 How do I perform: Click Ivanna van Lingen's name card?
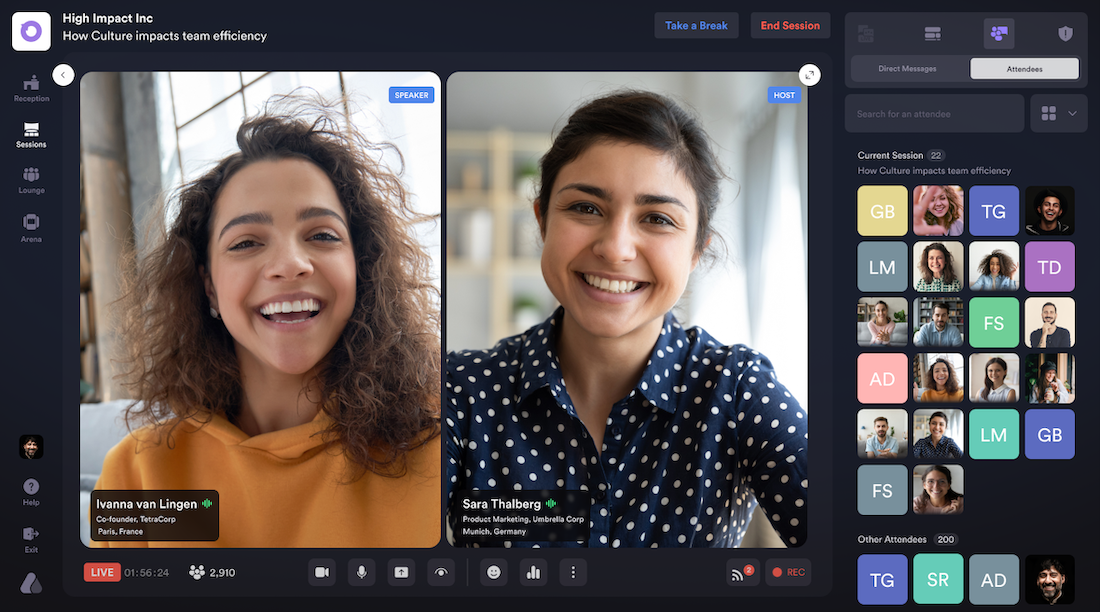tap(154, 516)
